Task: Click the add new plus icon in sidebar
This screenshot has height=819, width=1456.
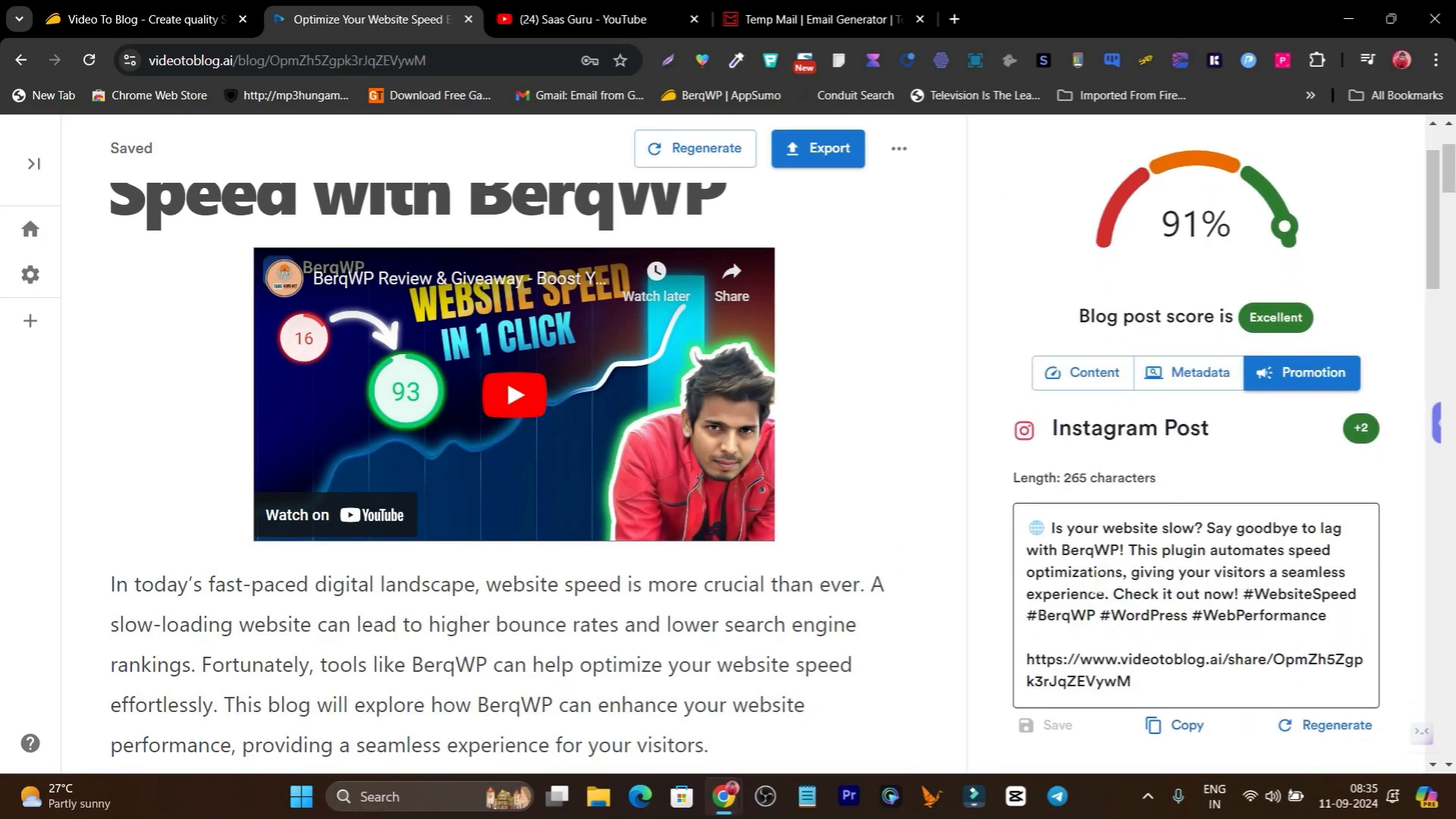Action: [x=29, y=320]
